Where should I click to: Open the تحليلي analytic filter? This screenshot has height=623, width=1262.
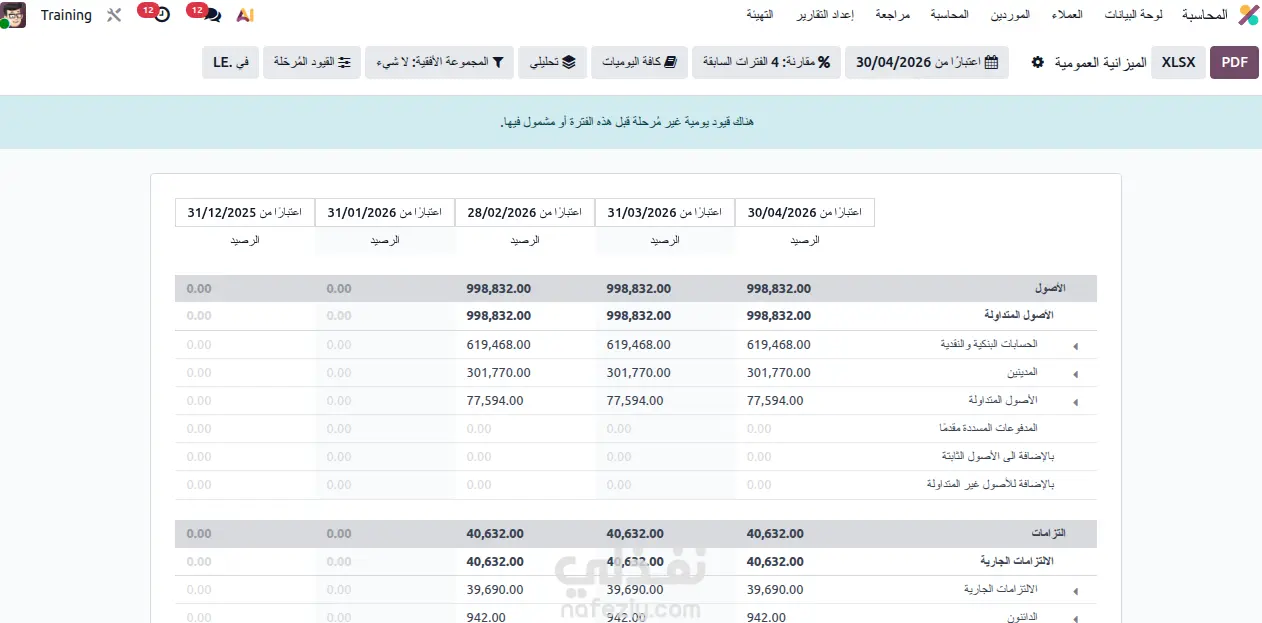coord(552,62)
